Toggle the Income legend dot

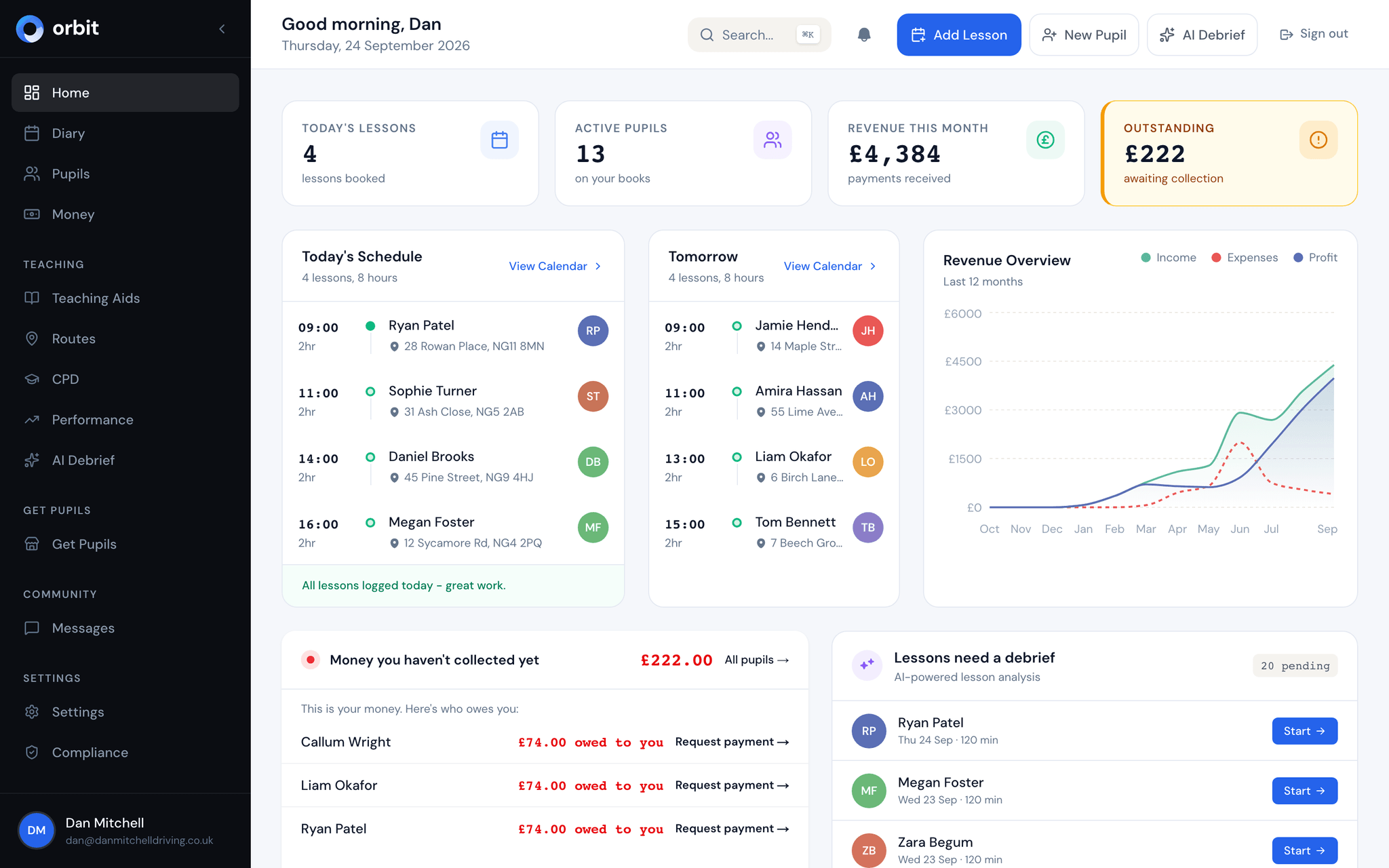click(x=1146, y=258)
